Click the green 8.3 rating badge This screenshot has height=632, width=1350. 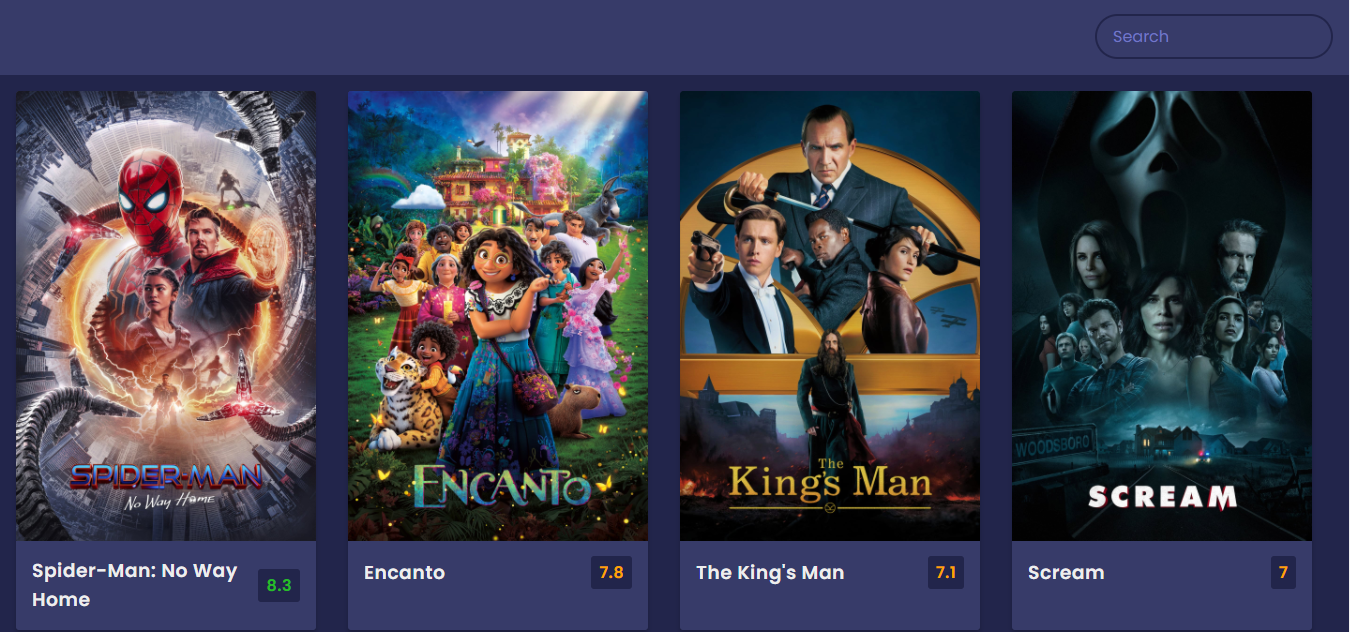pos(279,585)
